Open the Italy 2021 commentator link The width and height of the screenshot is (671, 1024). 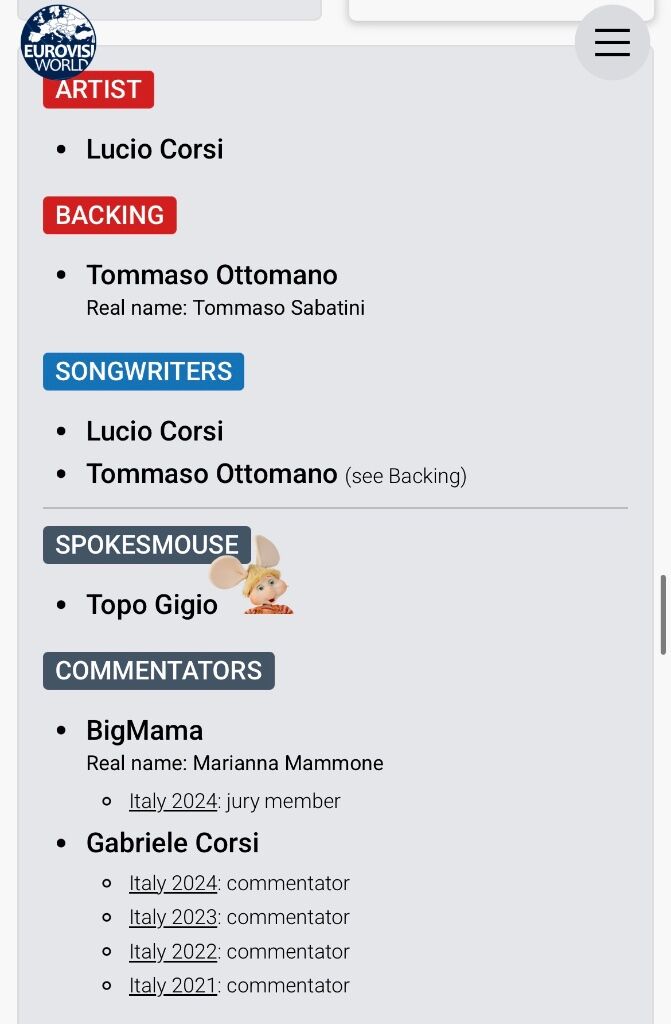[x=172, y=985]
